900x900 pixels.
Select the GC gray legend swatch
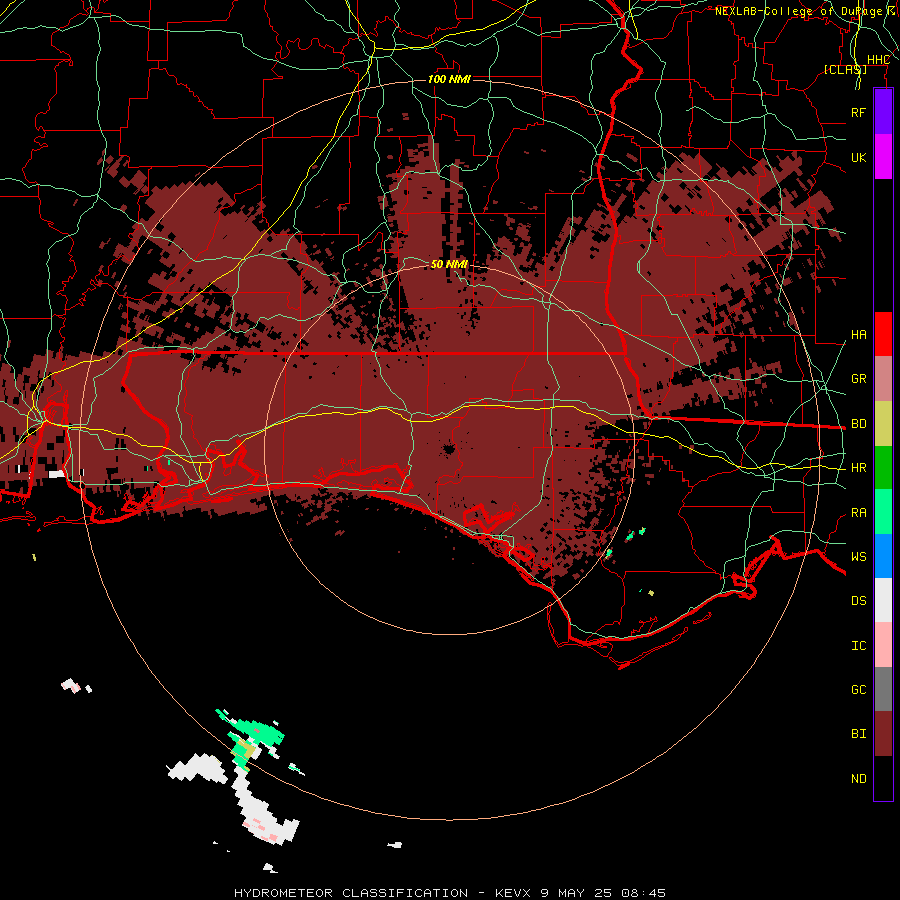(x=883, y=689)
